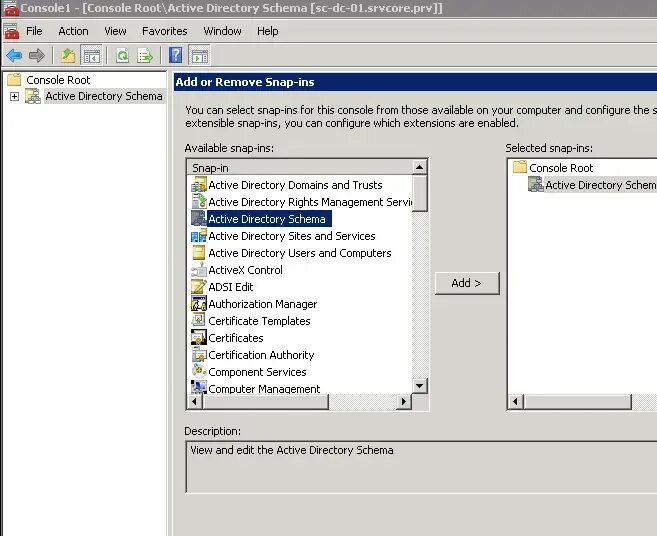Click Console Root folder icon in Selected snap-ins
This screenshot has height=536, width=657.
[520, 167]
